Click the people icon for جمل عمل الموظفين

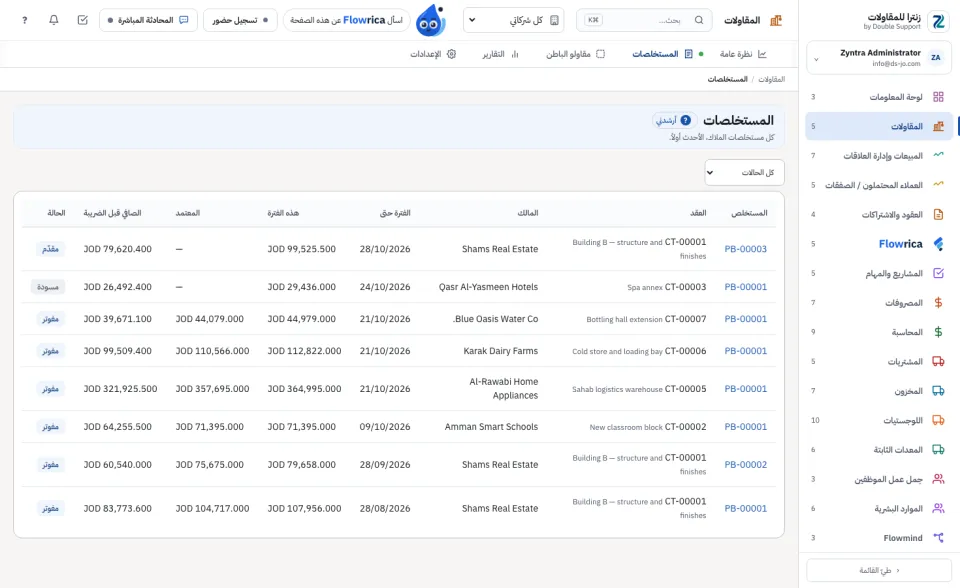tap(938, 479)
